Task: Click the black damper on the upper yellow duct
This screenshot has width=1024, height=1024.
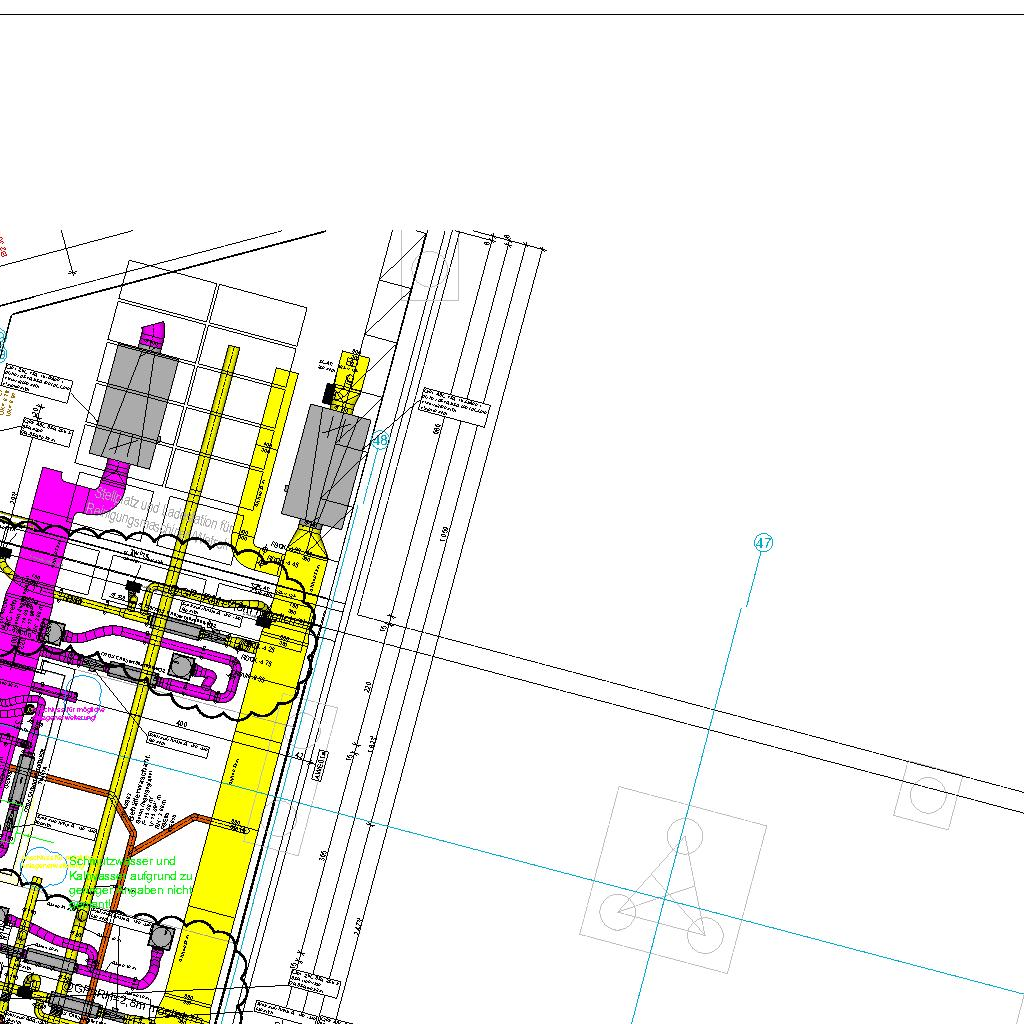Action: coord(328,393)
